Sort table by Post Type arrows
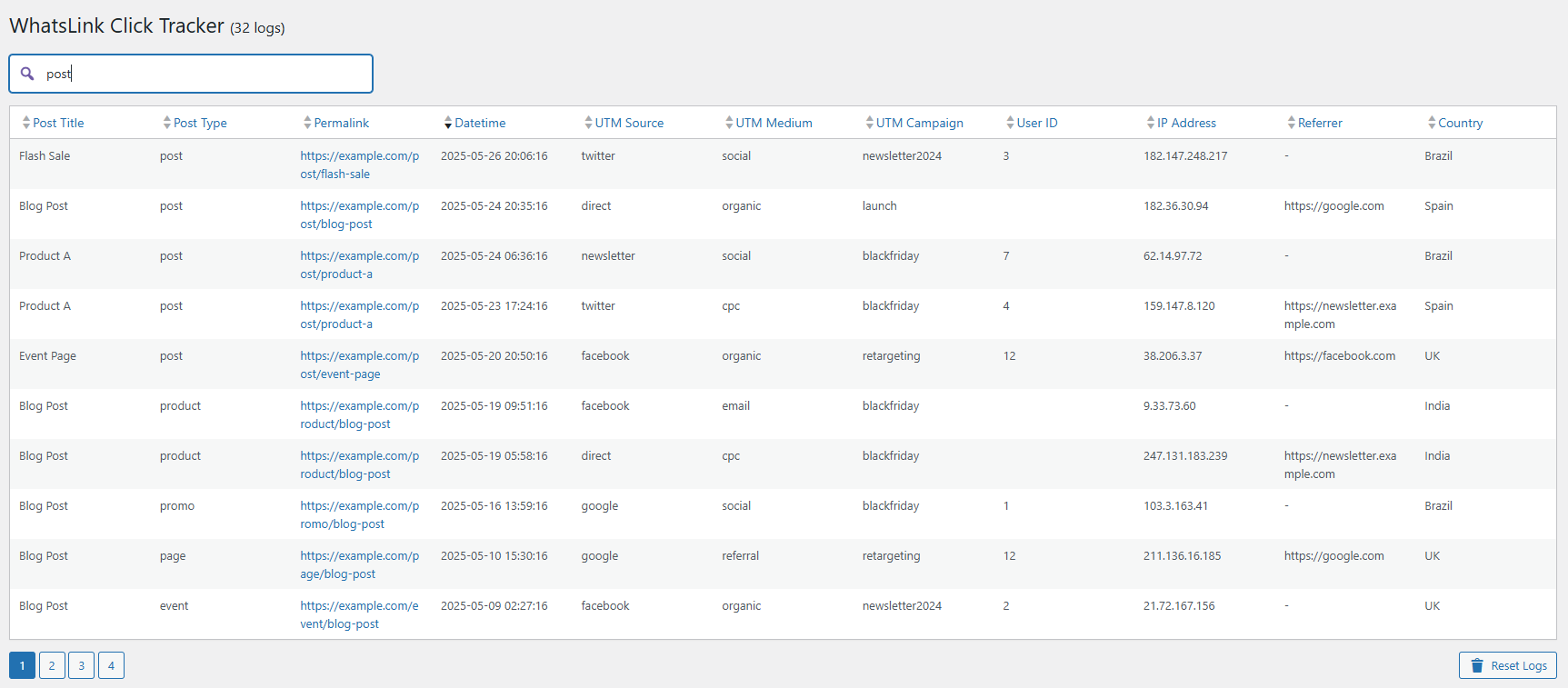 point(167,123)
